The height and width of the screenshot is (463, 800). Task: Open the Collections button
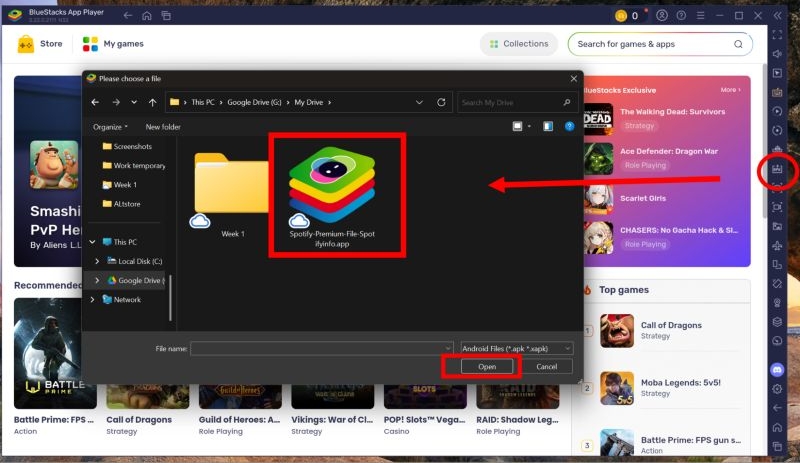[x=519, y=44]
